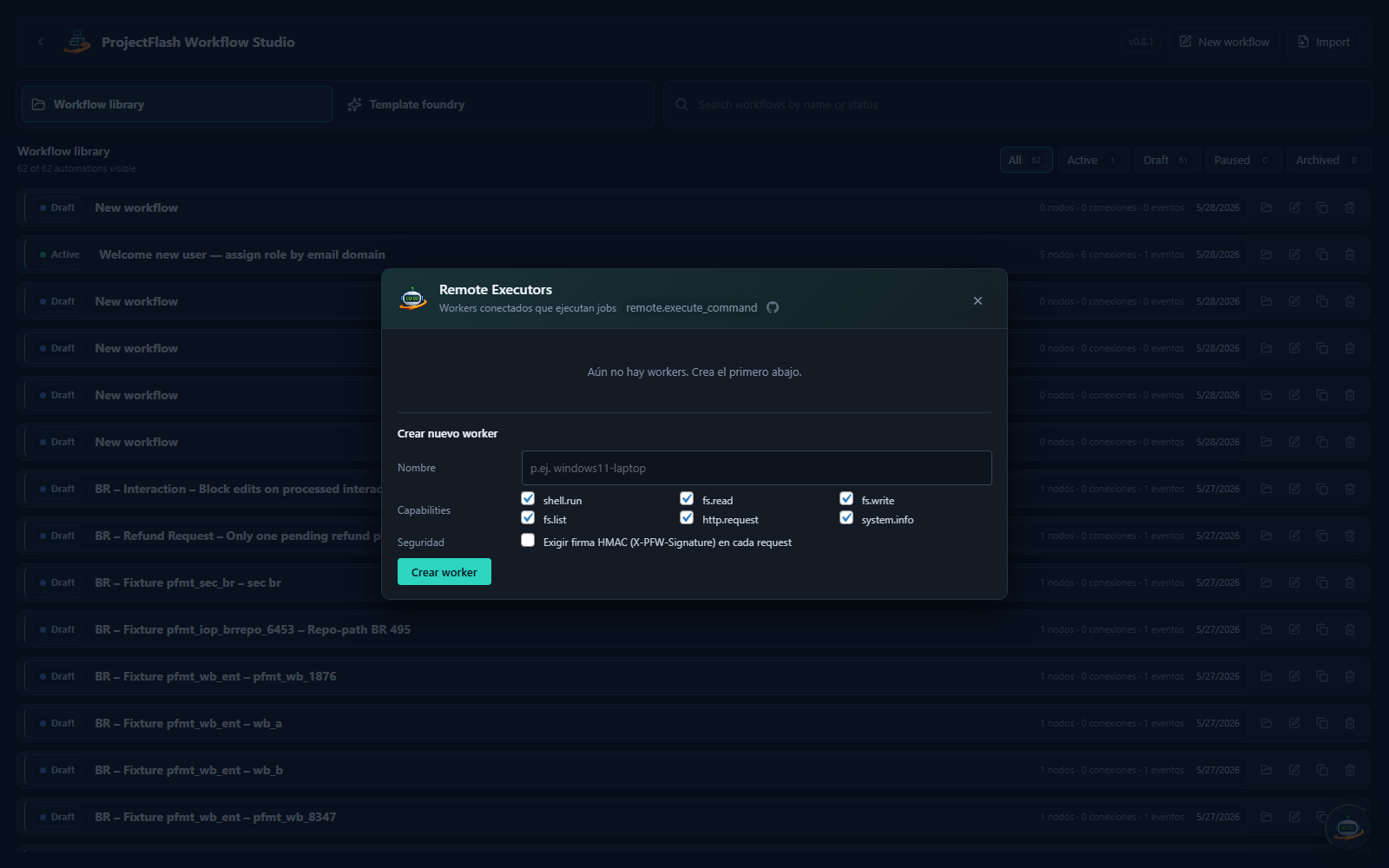Click the 'Crear worker' button

coord(444,572)
